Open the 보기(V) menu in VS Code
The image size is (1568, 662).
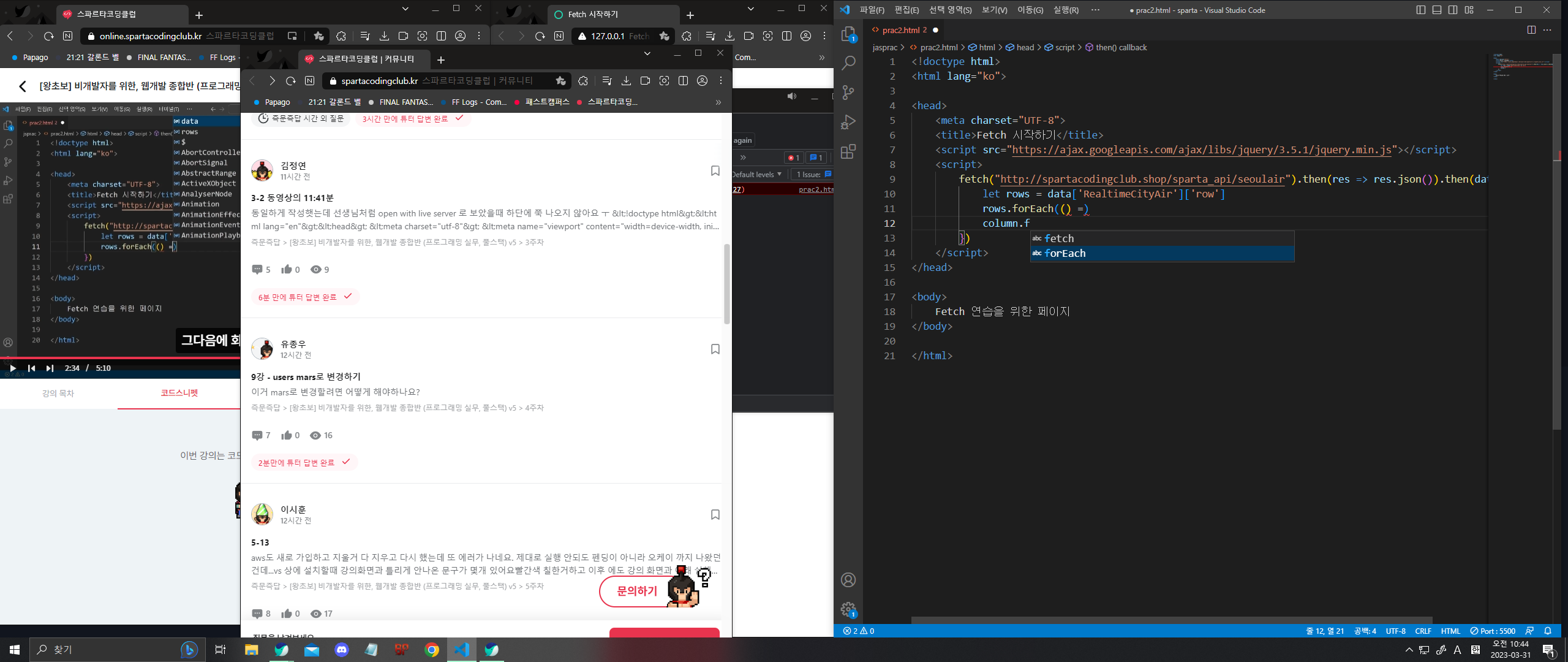point(994,10)
